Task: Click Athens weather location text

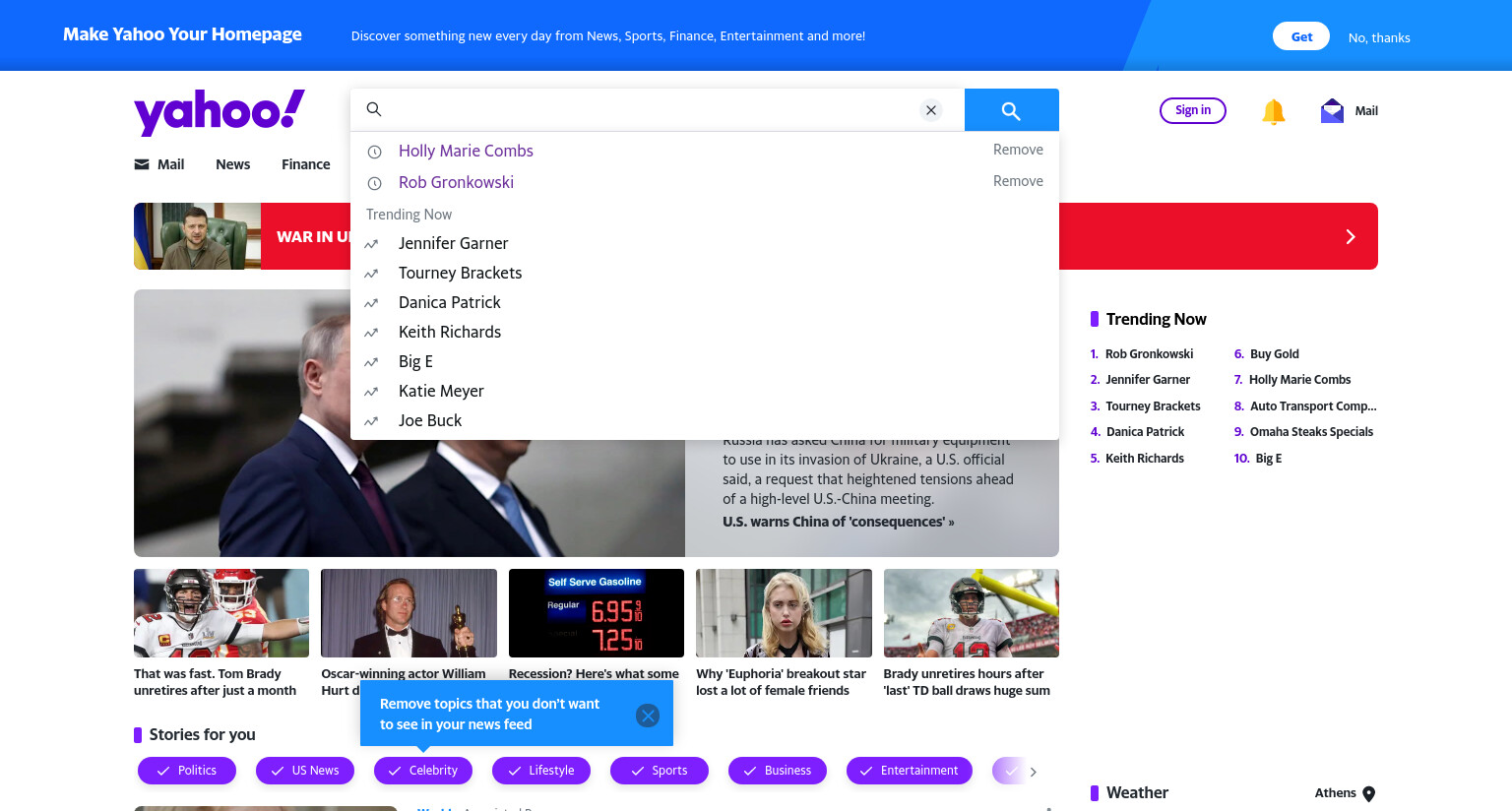Action: (1336, 792)
